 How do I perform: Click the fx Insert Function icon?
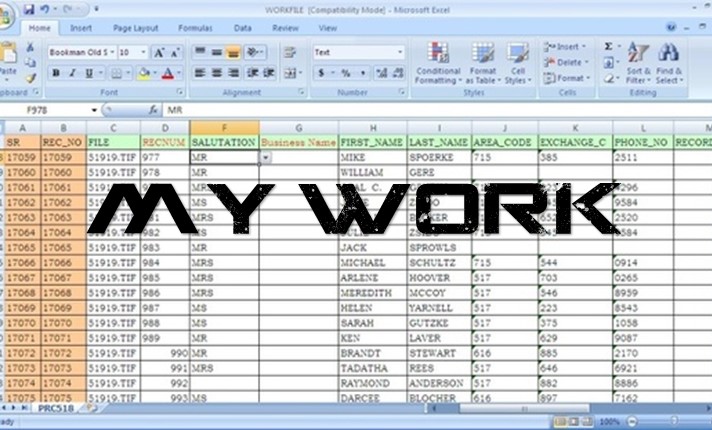[x=153, y=109]
